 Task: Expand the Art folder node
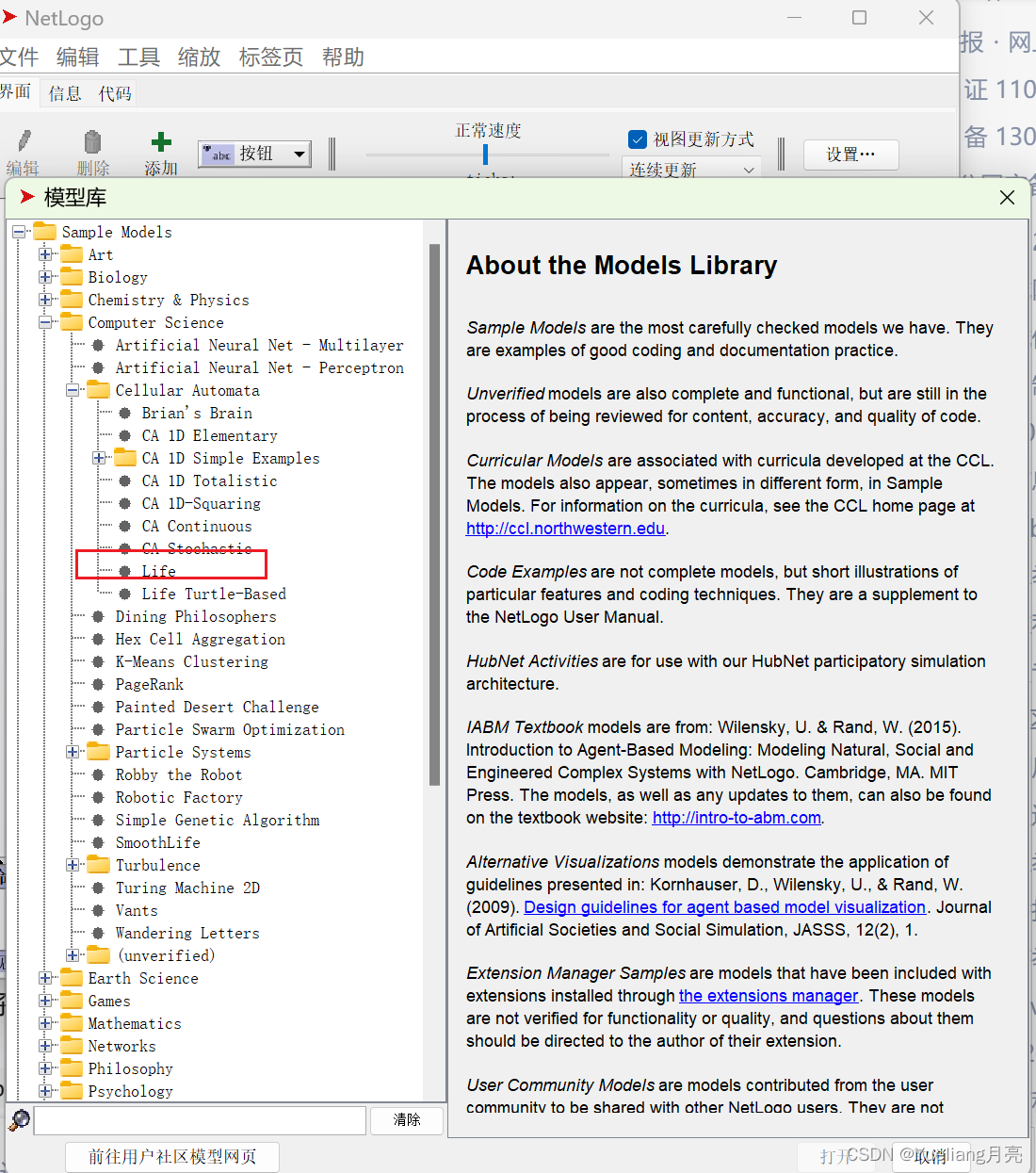pos(45,254)
